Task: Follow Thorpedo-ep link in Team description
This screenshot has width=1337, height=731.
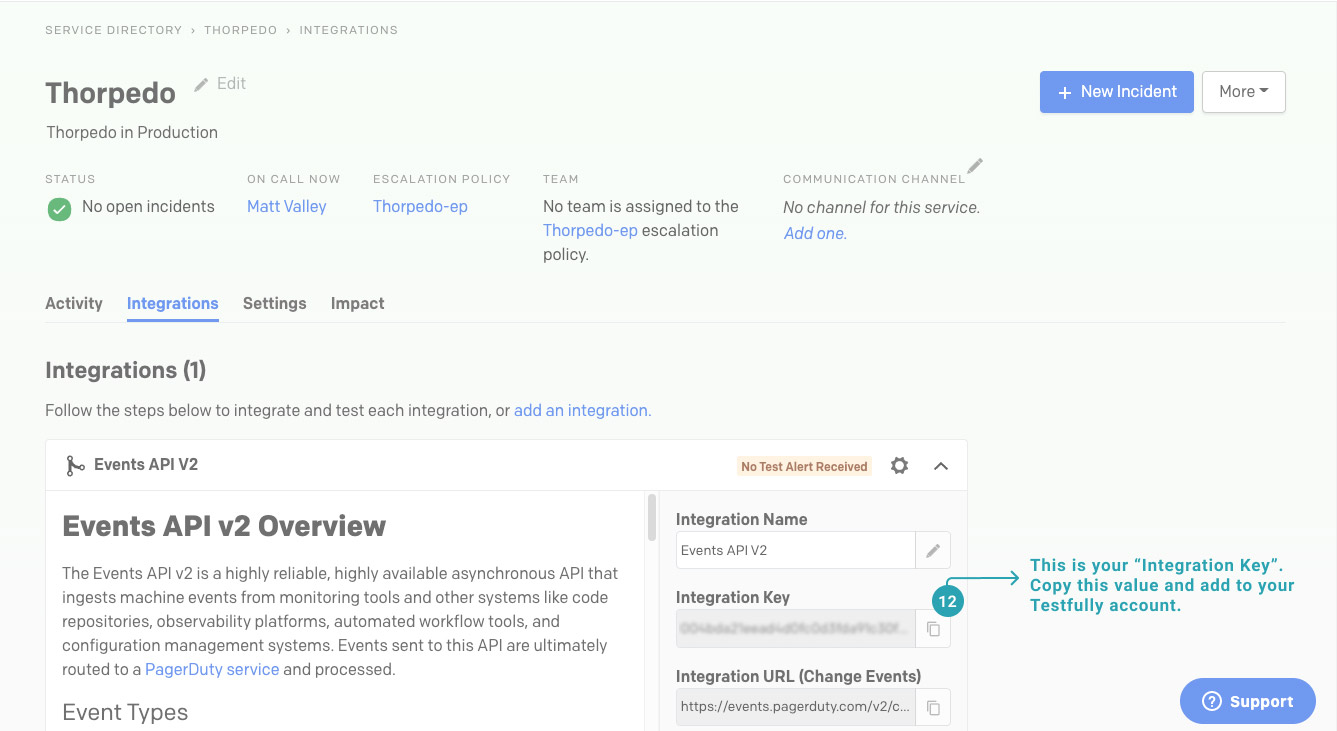Action: (590, 230)
